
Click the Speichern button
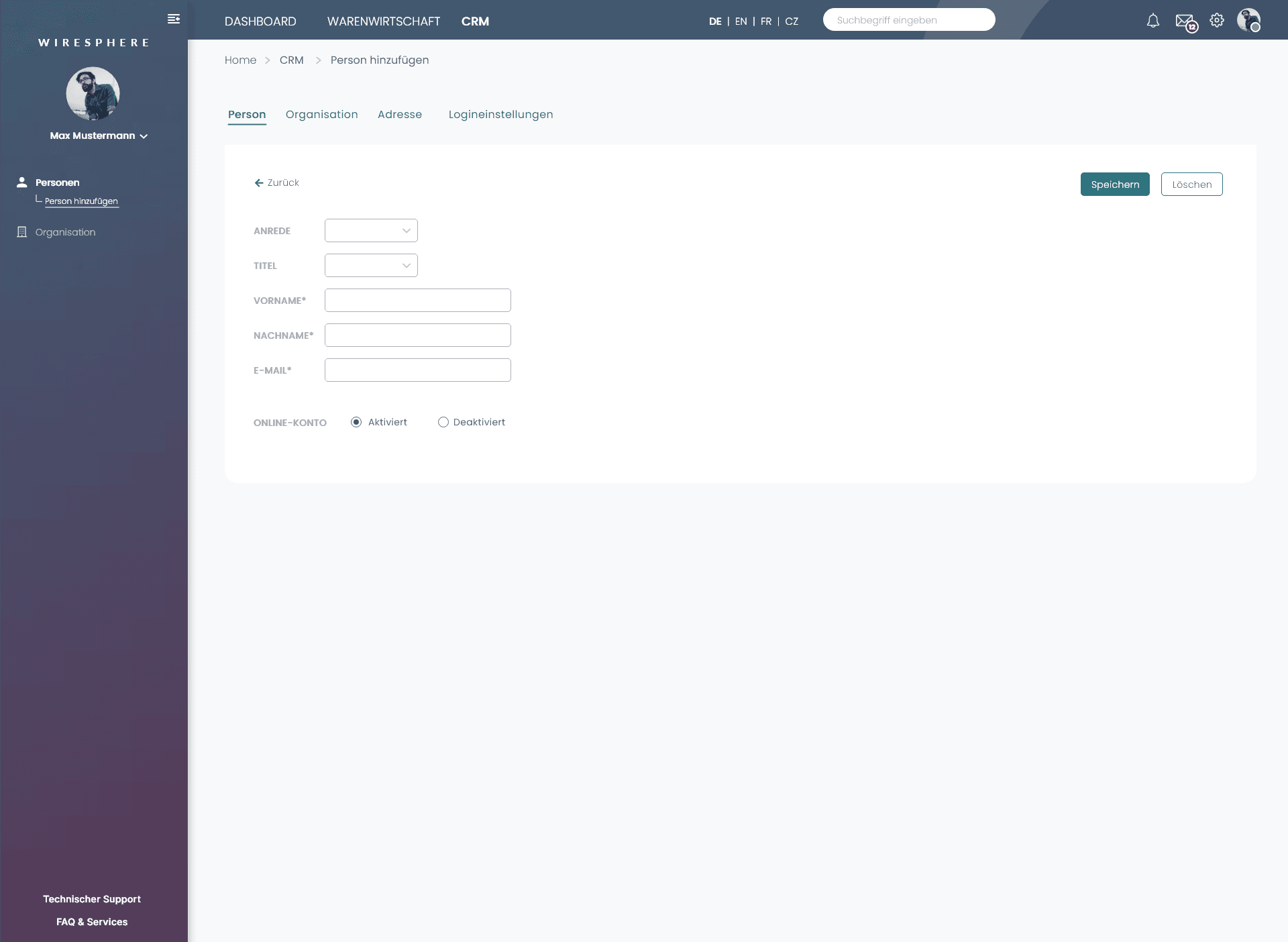[1115, 185]
